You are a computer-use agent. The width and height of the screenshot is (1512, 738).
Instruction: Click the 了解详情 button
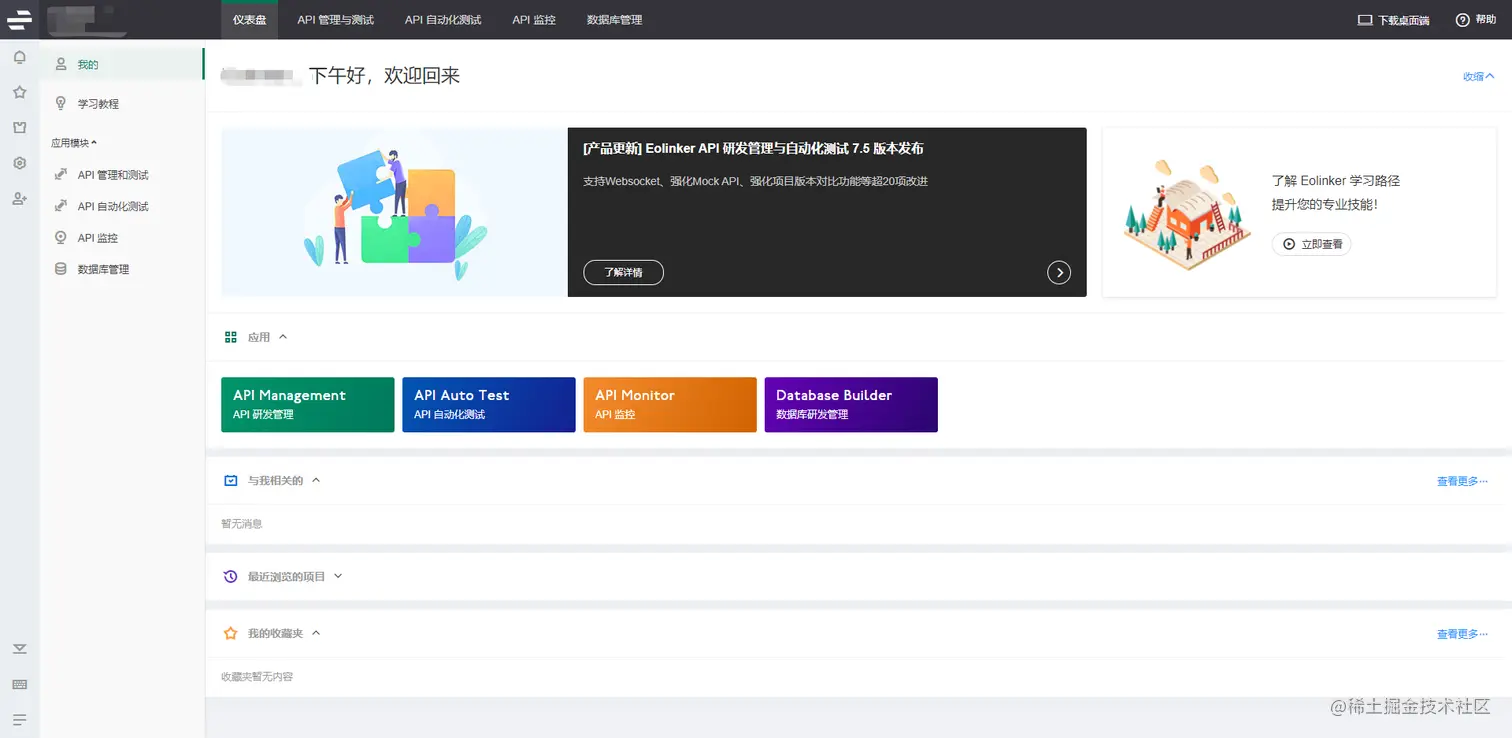(623, 272)
